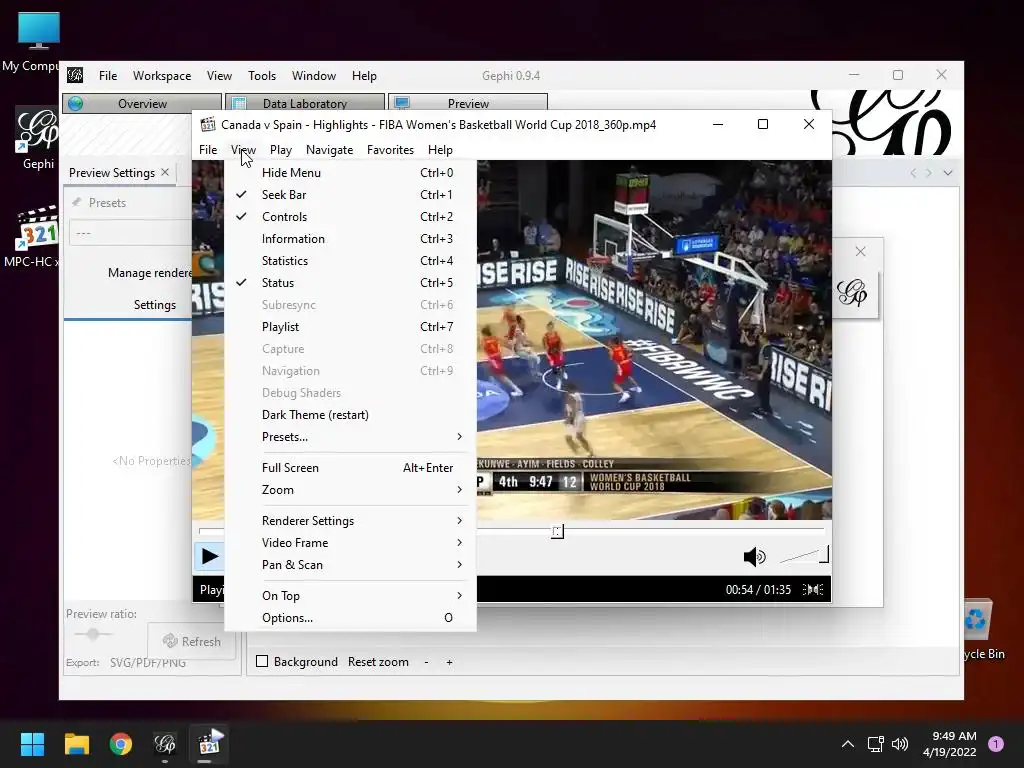Image resolution: width=1024 pixels, height=768 pixels.
Task: Switch to Gephi Data Laboratory tab
Action: pyautogui.click(x=304, y=103)
